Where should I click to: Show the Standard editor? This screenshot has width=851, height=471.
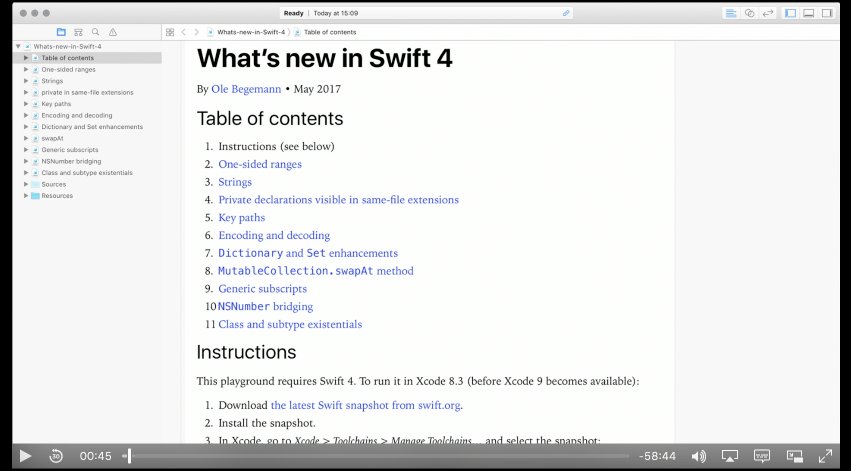tap(731, 13)
